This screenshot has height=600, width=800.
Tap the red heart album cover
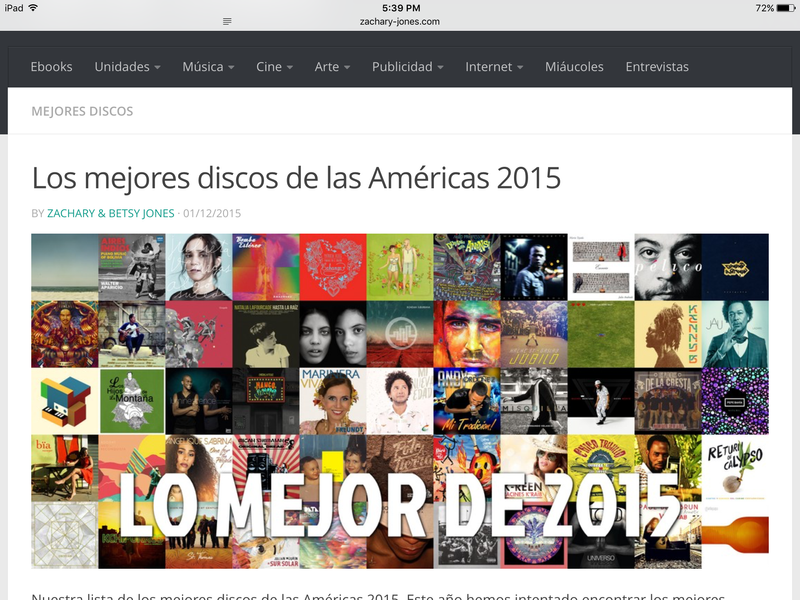(333, 267)
